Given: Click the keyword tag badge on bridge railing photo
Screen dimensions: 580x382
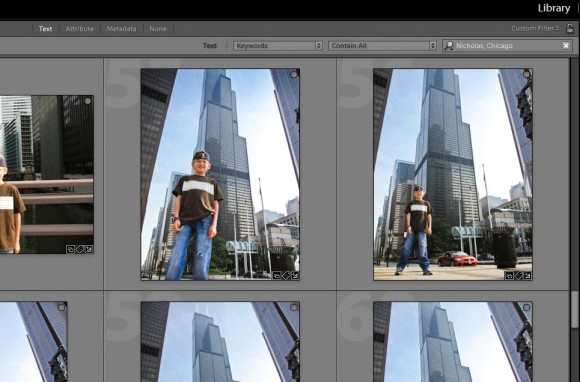Looking at the screenshot, I should coord(80,249).
